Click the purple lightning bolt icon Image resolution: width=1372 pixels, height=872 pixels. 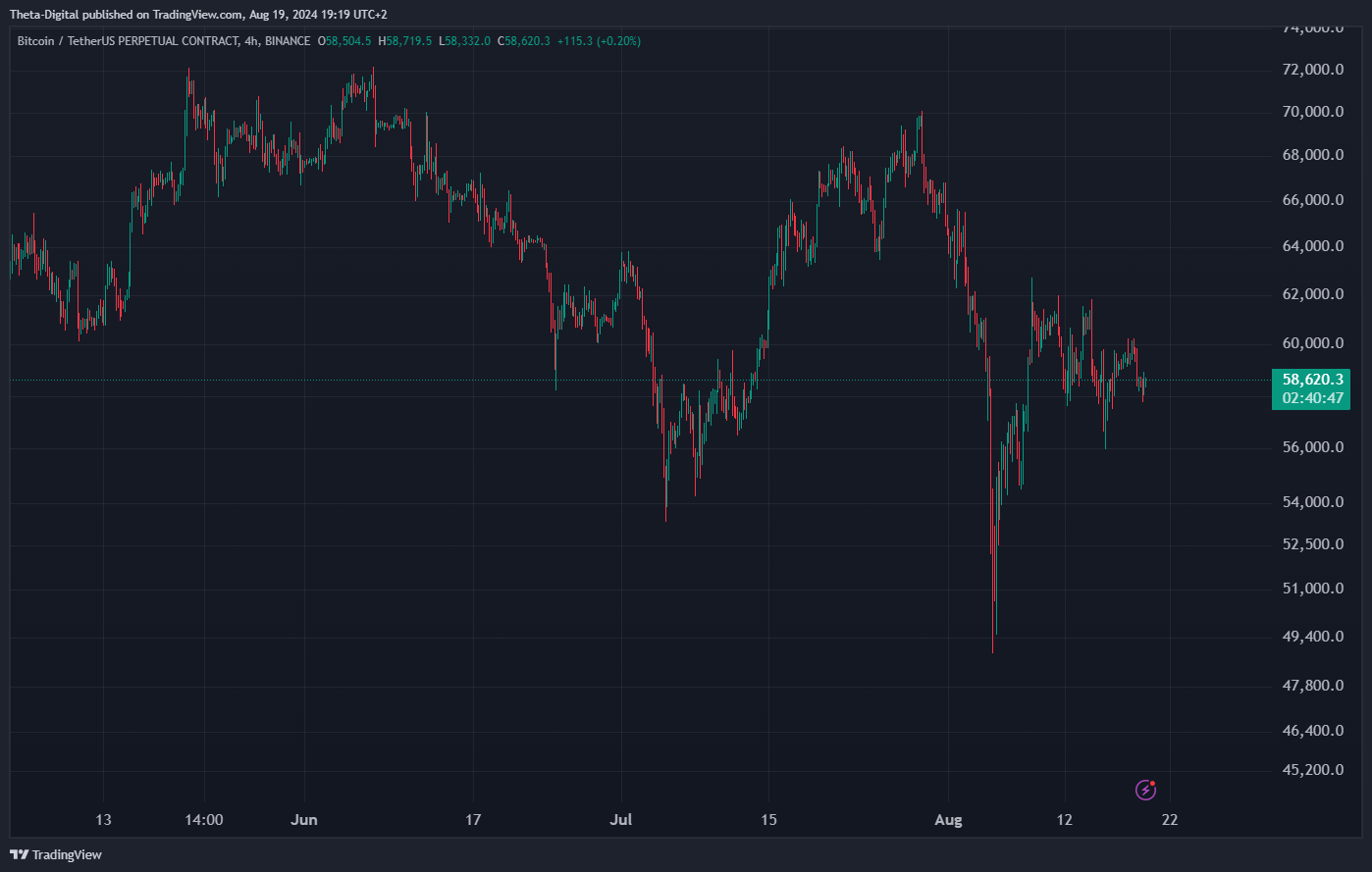pyautogui.click(x=1145, y=790)
